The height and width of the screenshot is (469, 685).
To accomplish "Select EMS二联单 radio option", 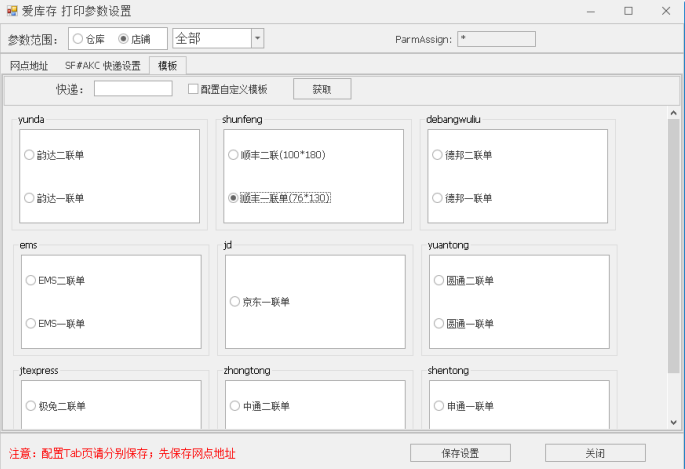I will coord(55,280).
